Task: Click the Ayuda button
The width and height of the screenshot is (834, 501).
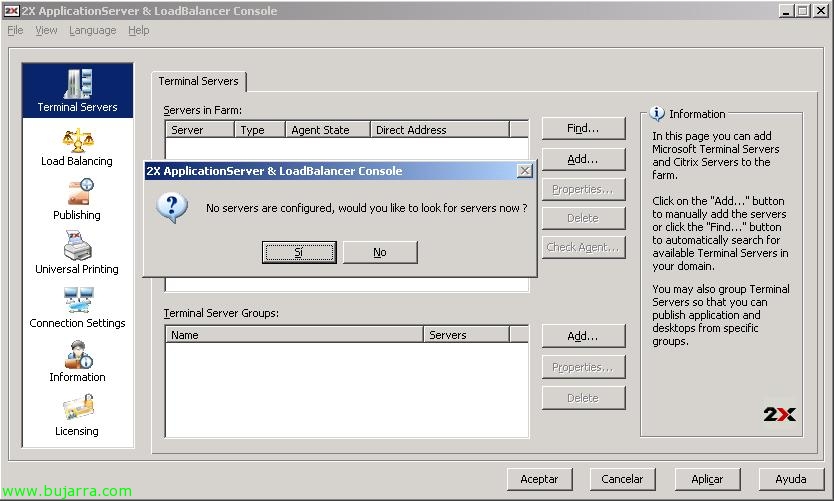Action: click(x=791, y=479)
